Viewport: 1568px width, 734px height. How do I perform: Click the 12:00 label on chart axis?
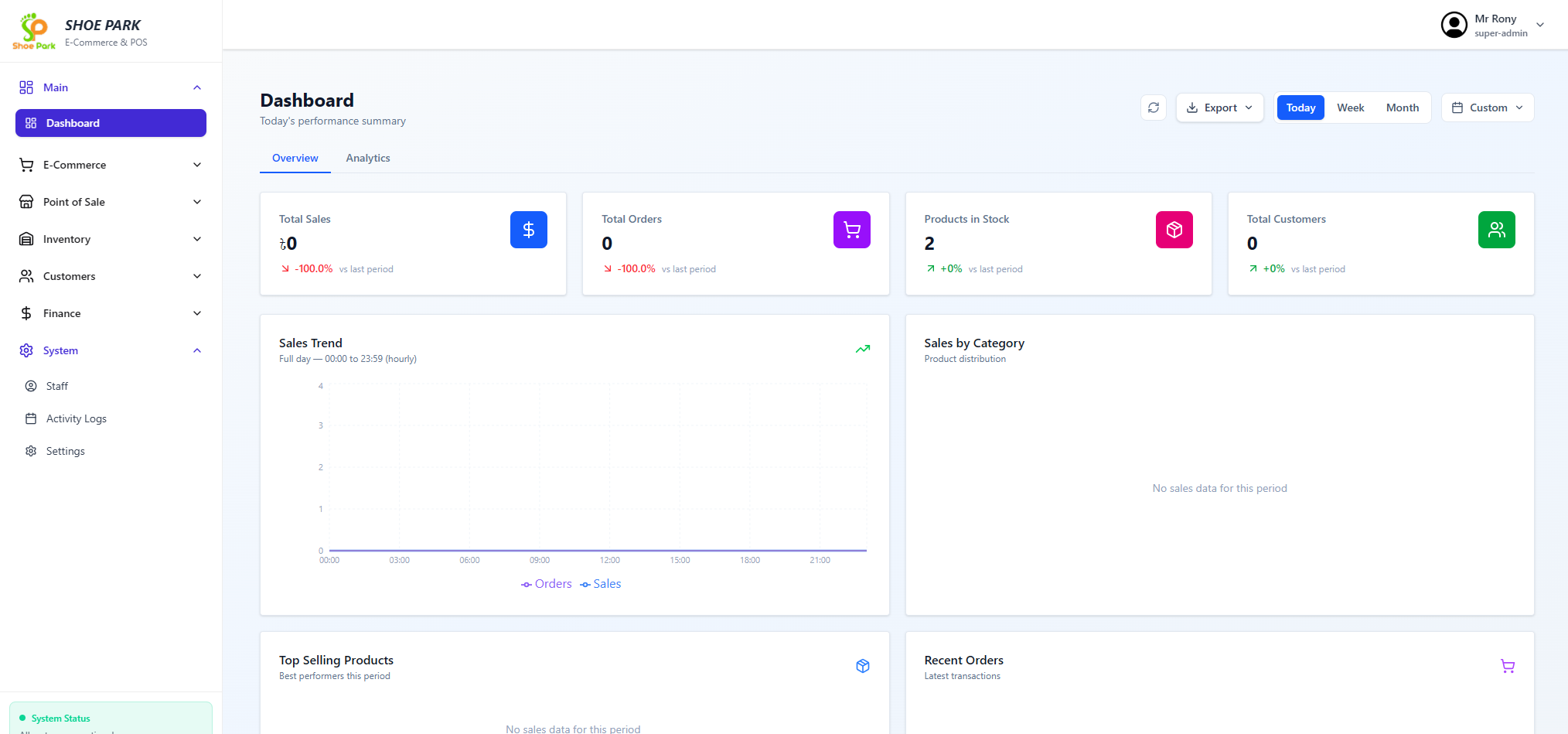pos(610,560)
